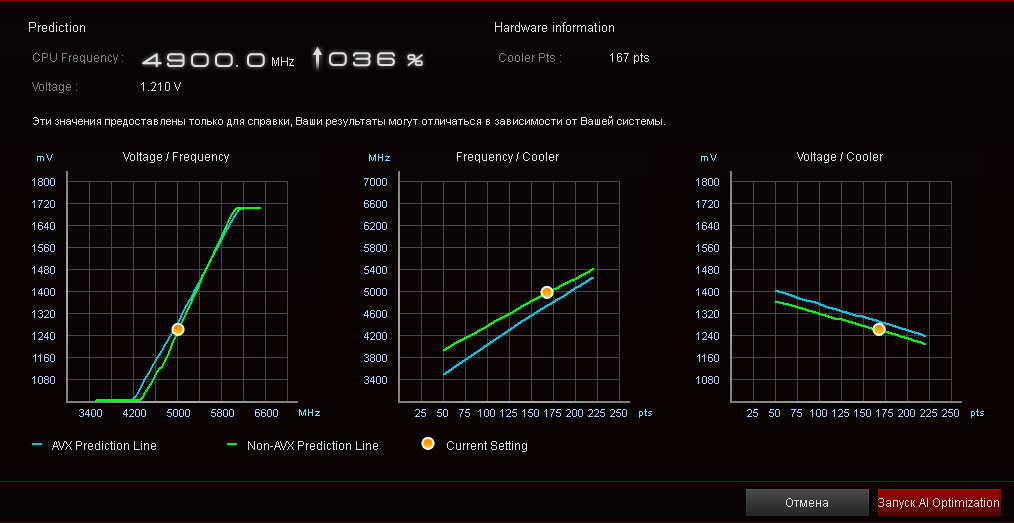Click the Hardware information heading
The height and width of the screenshot is (523, 1014).
point(554,28)
